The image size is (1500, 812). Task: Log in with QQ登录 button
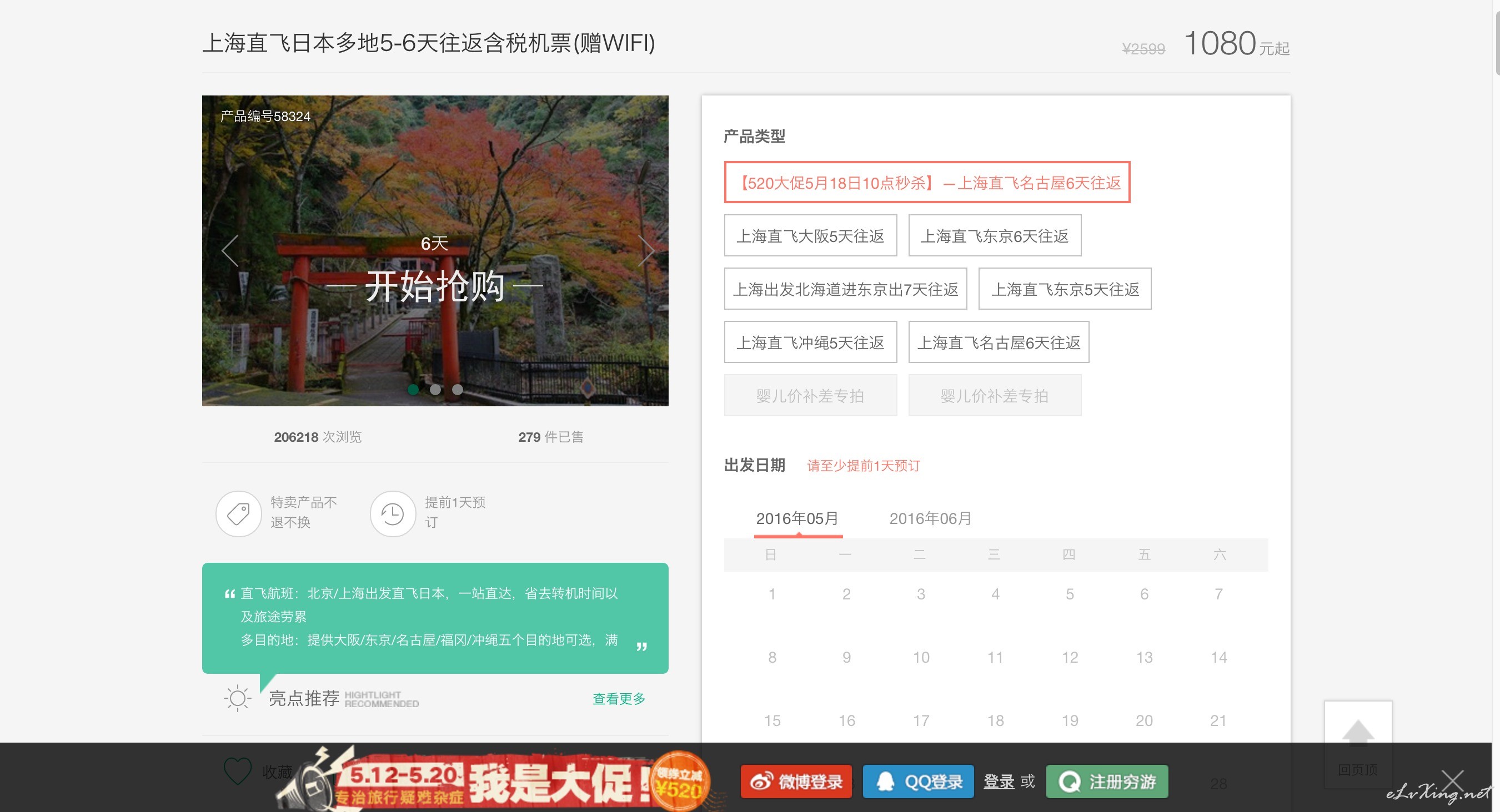click(x=919, y=781)
